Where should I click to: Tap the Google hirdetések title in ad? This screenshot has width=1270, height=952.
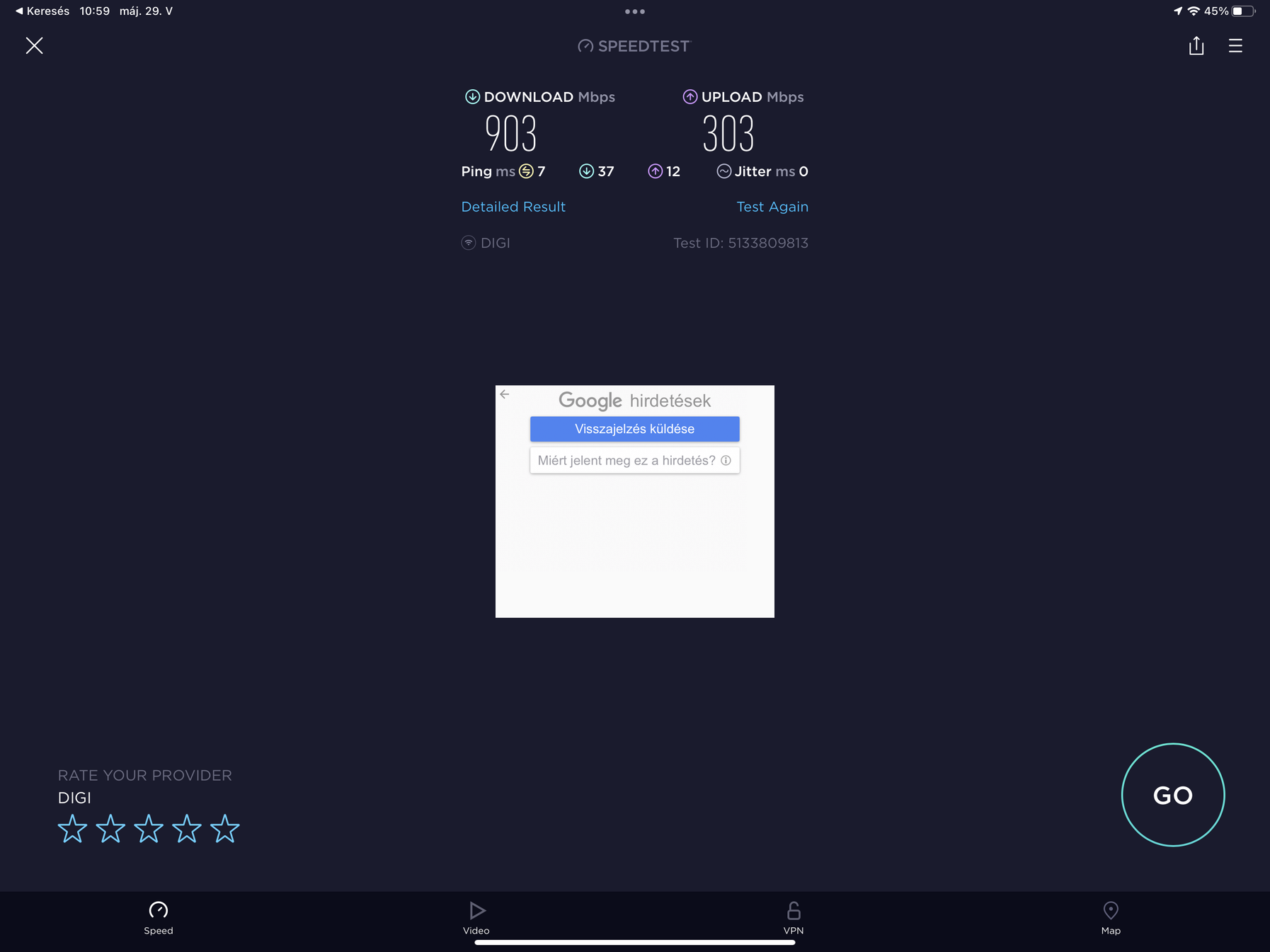tap(635, 401)
